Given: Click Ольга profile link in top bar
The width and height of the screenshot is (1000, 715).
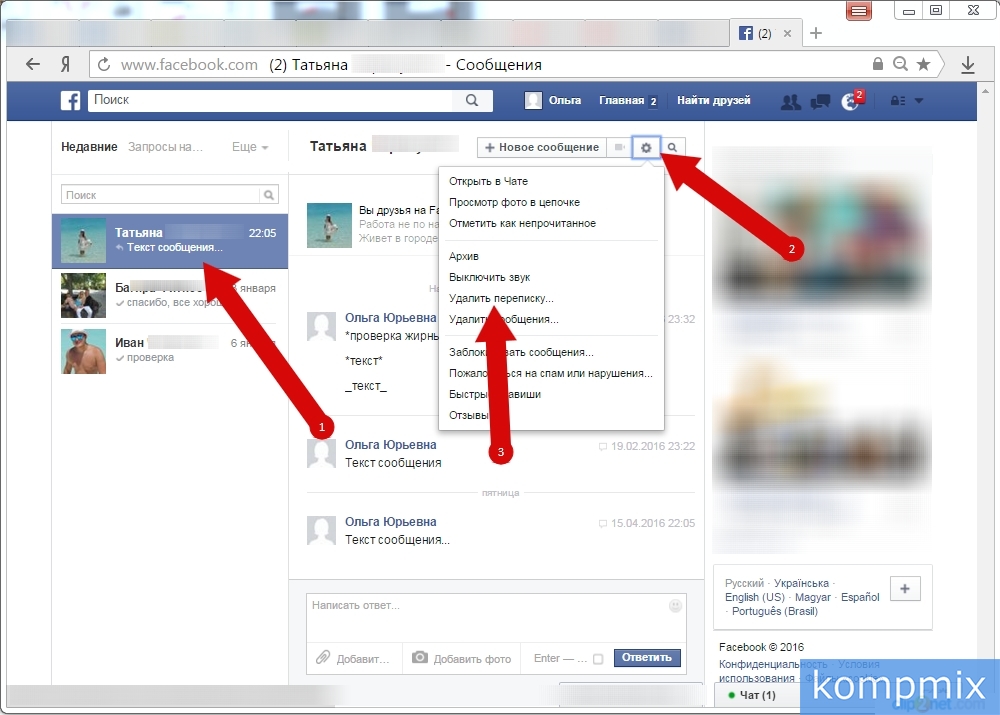Looking at the screenshot, I should [x=553, y=100].
